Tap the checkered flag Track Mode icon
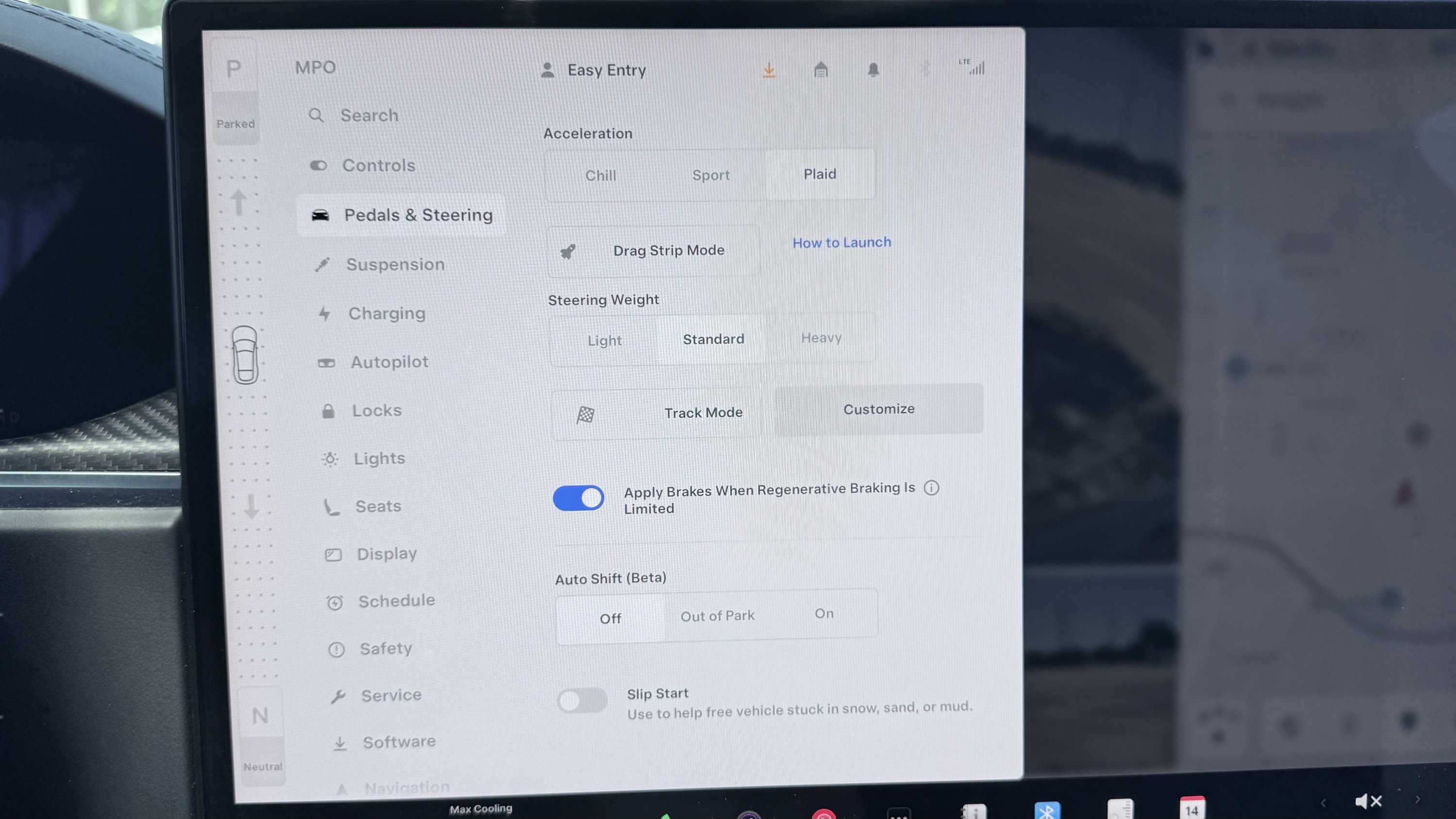The height and width of the screenshot is (819, 1456). click(x=585, y=414)
